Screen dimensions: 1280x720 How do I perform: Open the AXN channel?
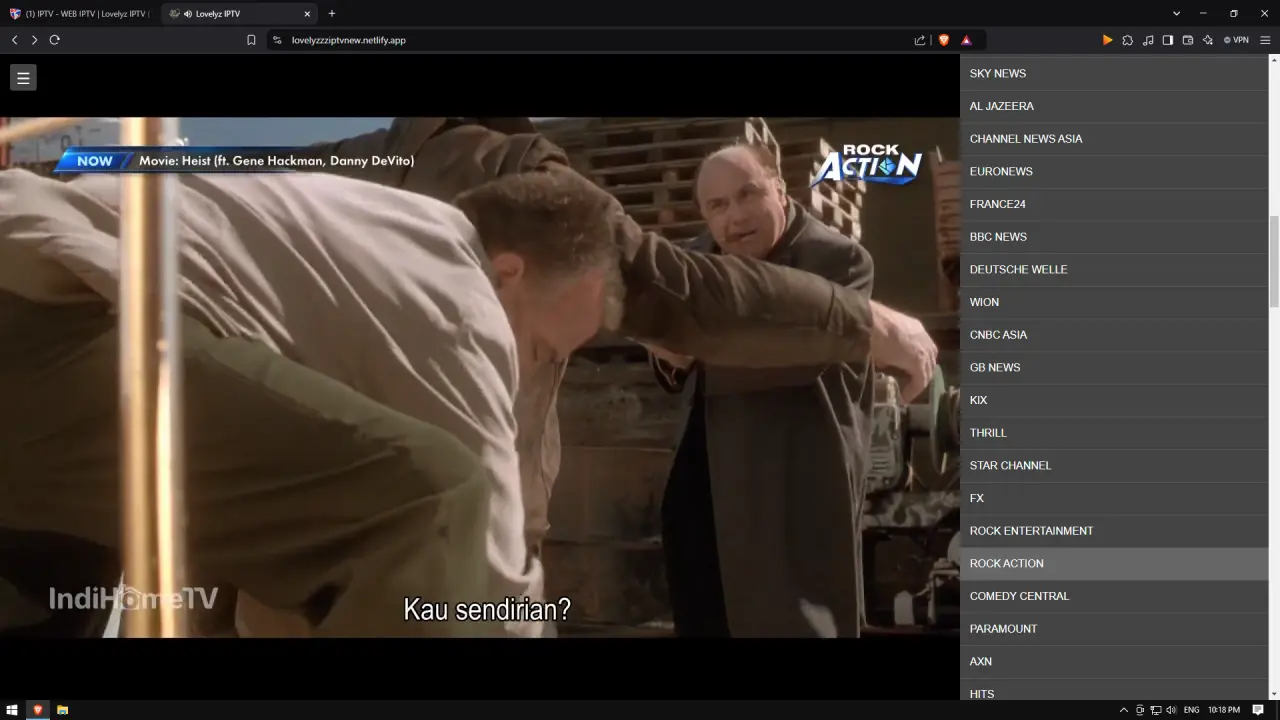[x=1114, y=661]
